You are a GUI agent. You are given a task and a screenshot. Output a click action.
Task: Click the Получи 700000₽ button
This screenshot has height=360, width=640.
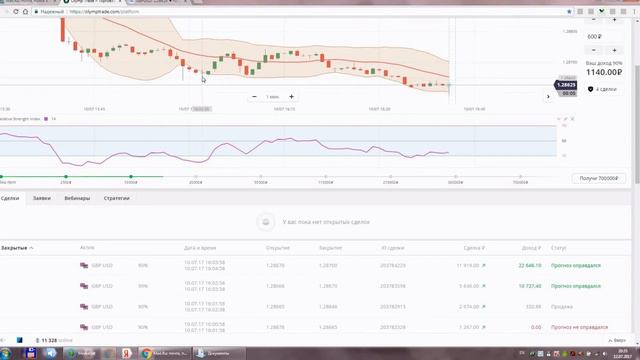click(599, 178)
